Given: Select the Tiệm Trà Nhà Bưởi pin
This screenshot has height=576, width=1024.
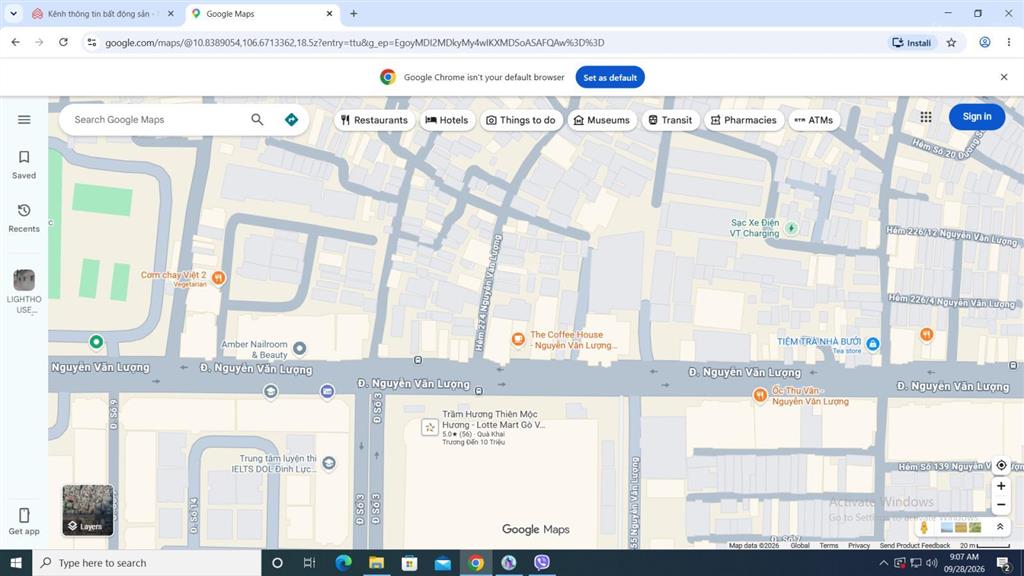Looking at the screenshot, I should pos(872,344).
